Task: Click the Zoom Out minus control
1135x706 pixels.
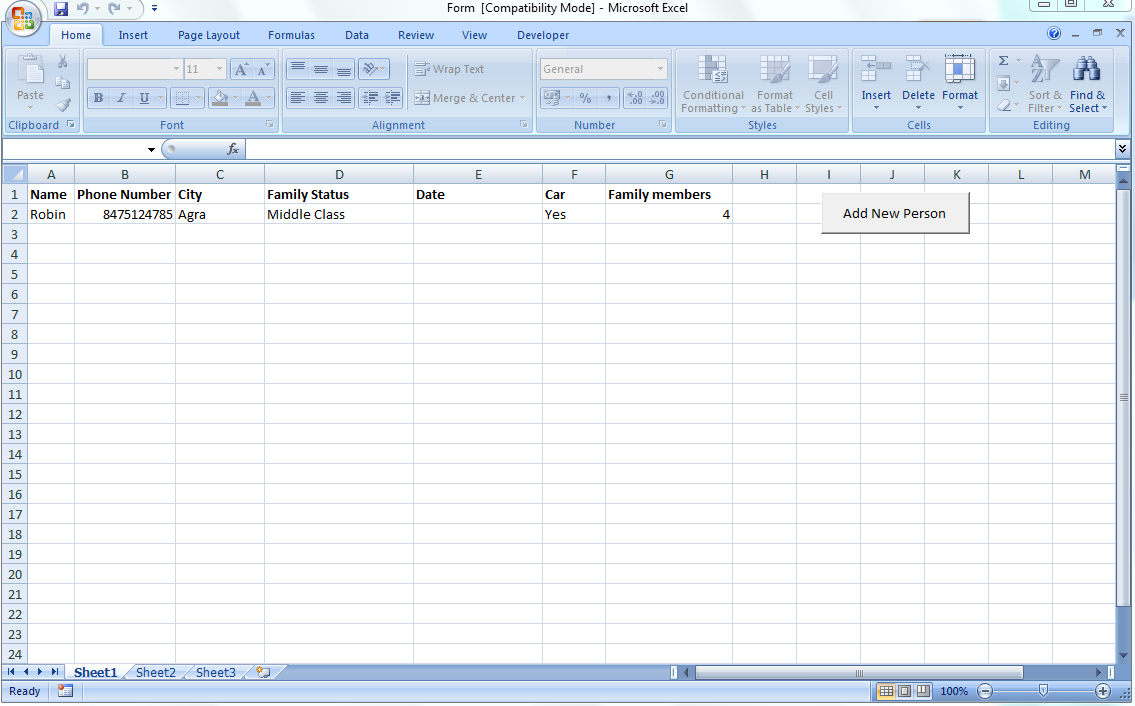Action: [x=985, y=690]
